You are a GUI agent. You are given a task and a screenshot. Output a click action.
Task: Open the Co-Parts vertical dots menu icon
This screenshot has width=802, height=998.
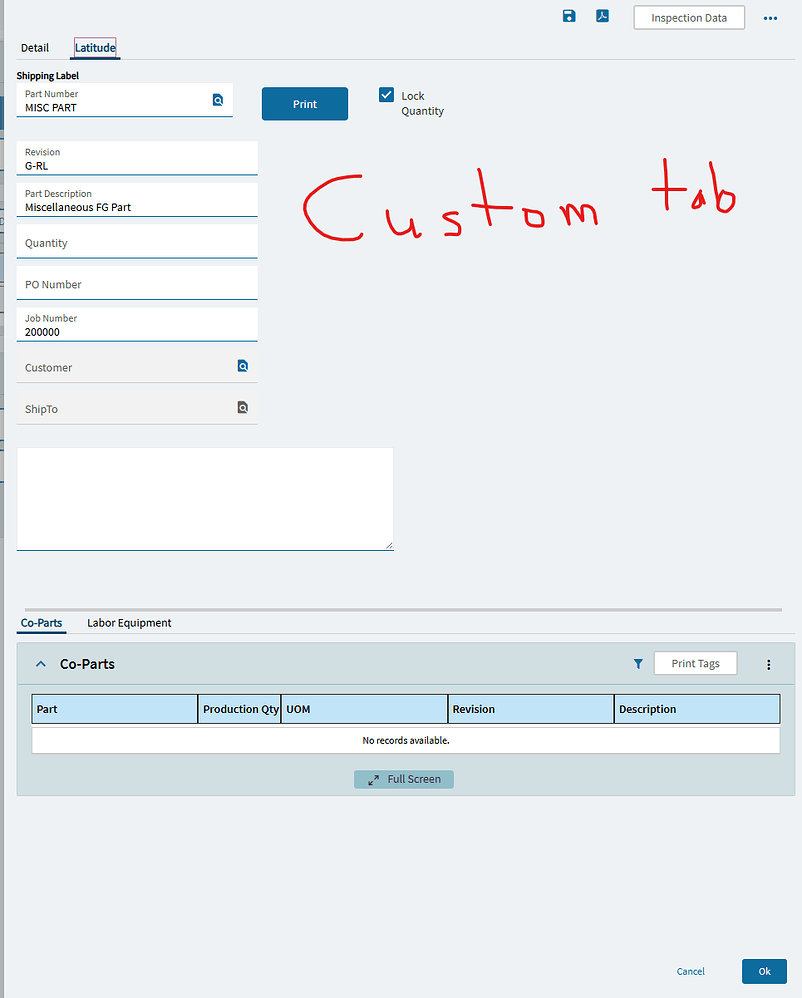click(768, 663)
